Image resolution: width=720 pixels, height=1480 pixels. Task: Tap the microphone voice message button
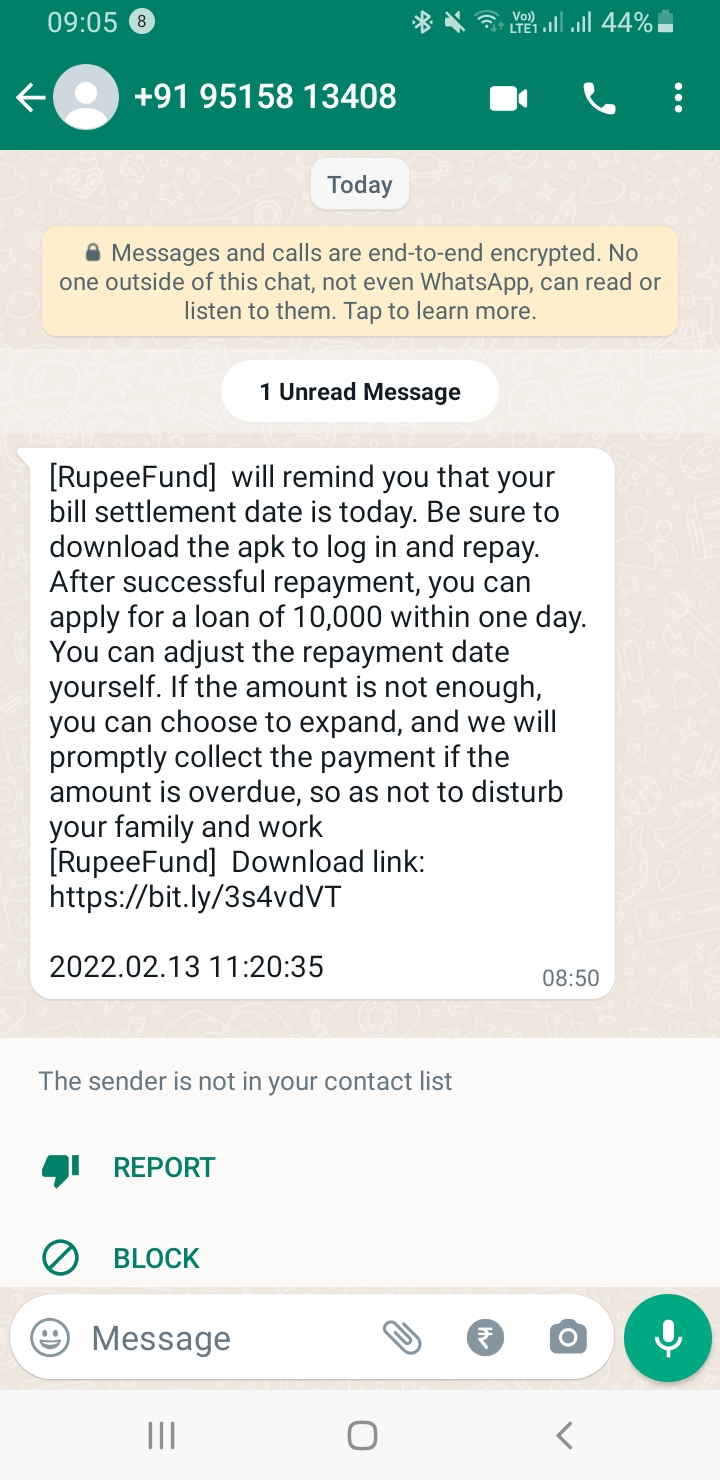[668, 1338]
